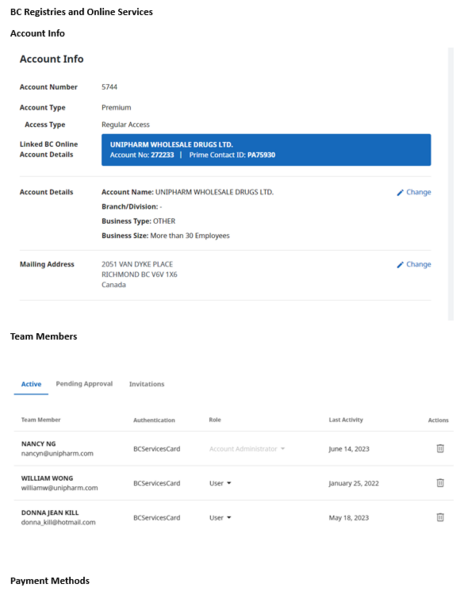Open Donna Jean Kill's User role dropdown
The width and height of the screenshot is (460, 599).
point(220,518)
